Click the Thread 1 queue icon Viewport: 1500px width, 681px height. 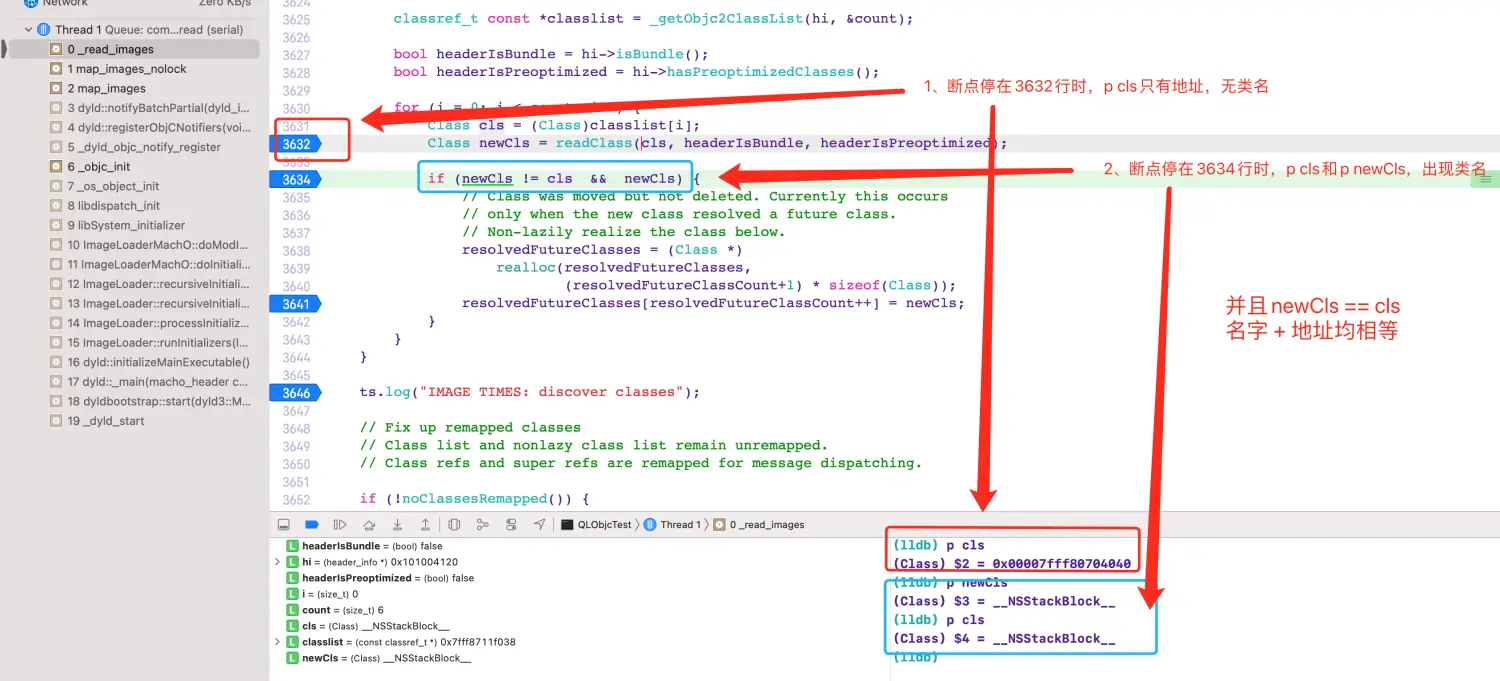(44, 30)
